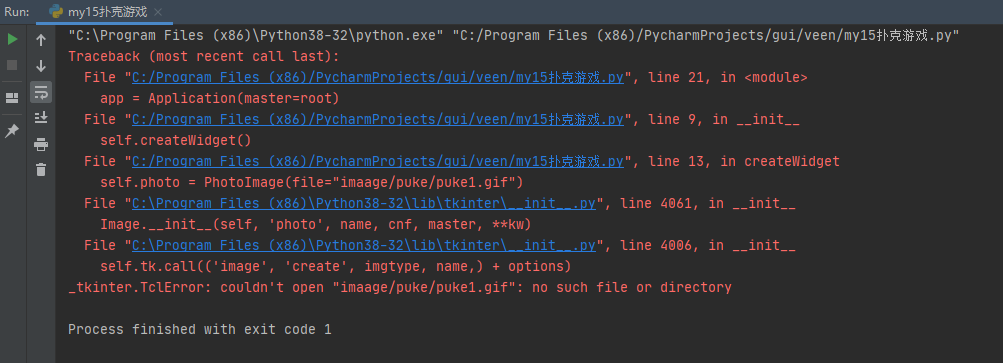The width and height of the screenshot is (1003, 363).
Task: Toggle the soft-wrap icon
Action: pos(41,92)
